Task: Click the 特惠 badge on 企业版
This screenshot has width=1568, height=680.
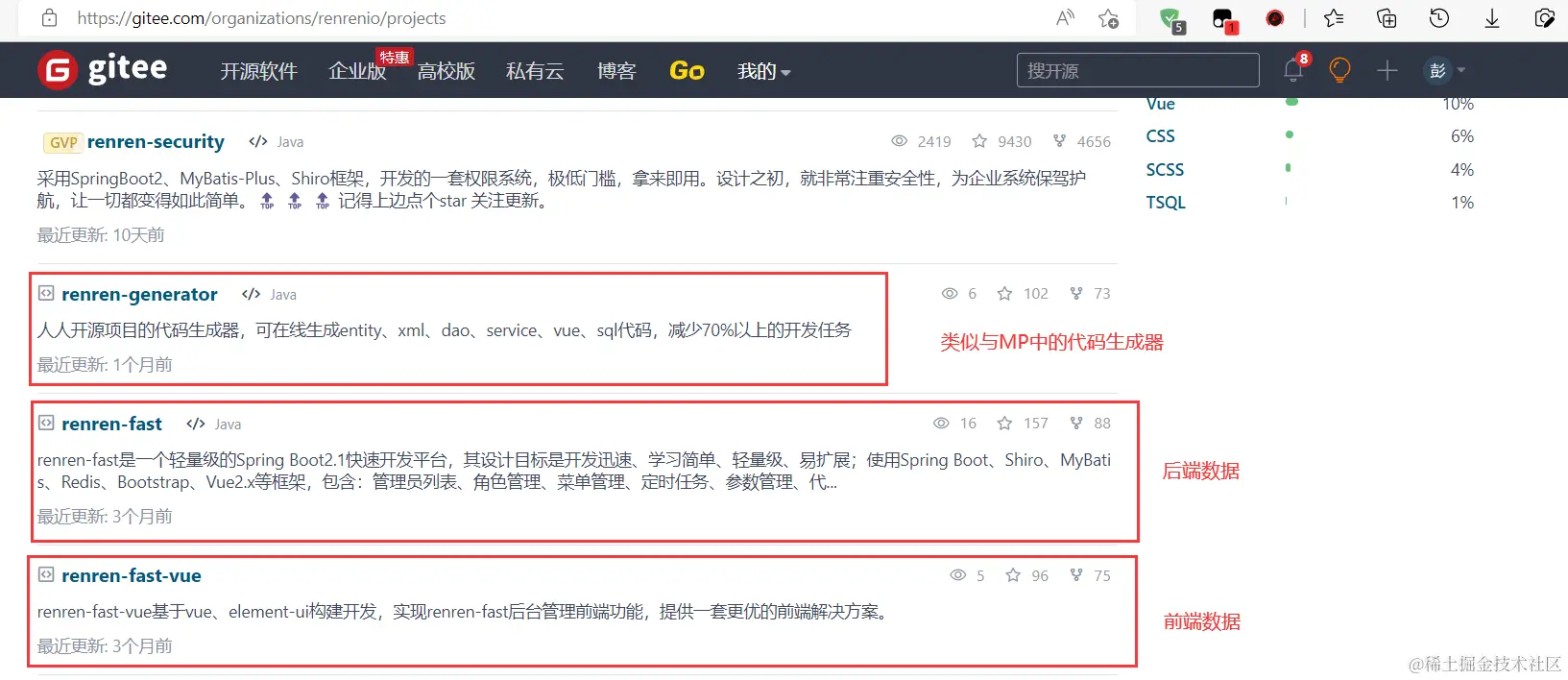Action: tap(394, 57)
